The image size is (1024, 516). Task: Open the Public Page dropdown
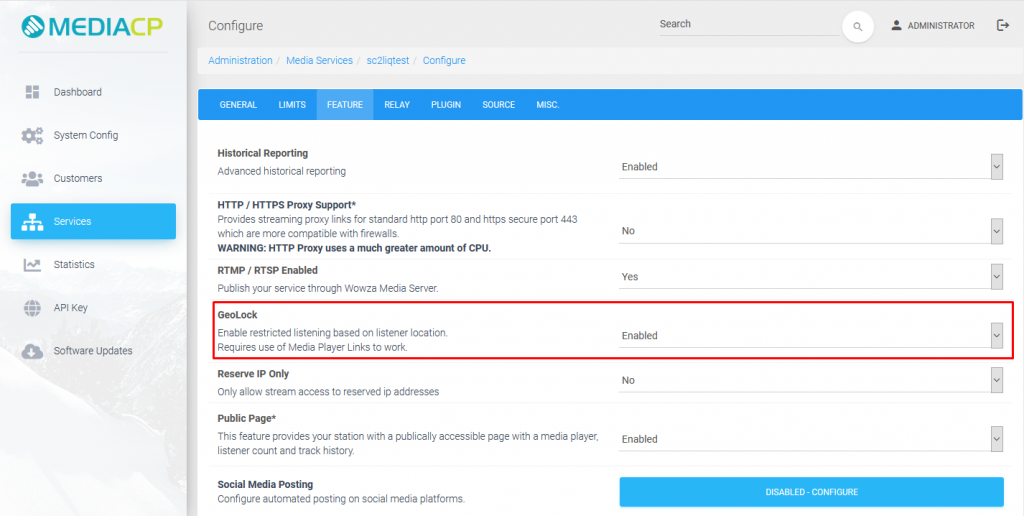pos(997,439)
